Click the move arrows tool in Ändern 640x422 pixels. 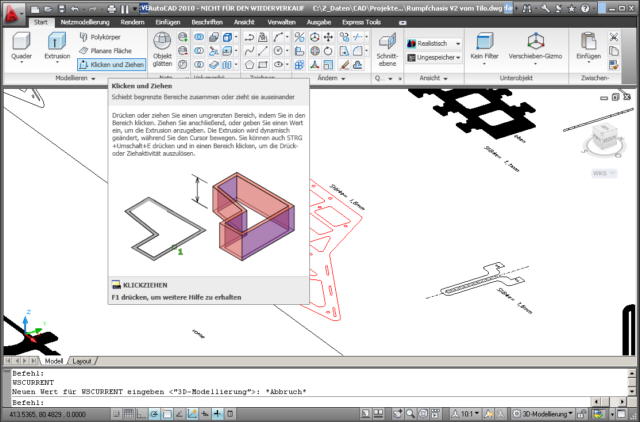pyautogui.click(x=328, y=38)
